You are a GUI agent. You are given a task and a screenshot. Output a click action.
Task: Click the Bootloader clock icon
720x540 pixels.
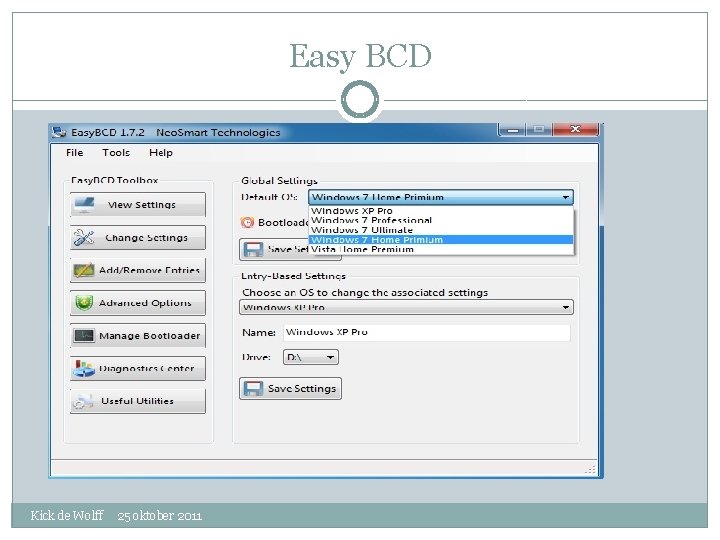247,222
